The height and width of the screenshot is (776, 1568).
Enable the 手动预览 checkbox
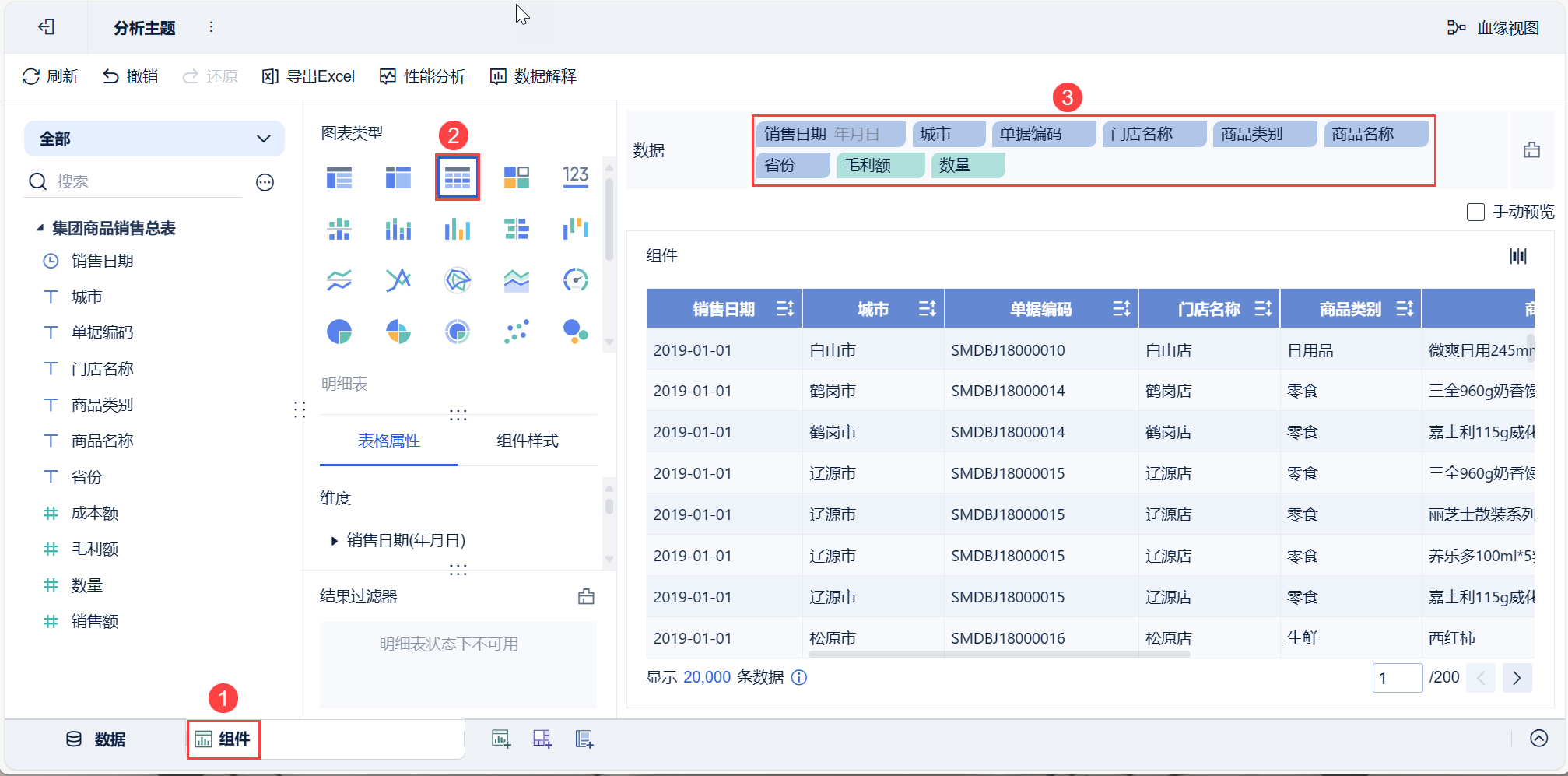tap(1475, 212)
